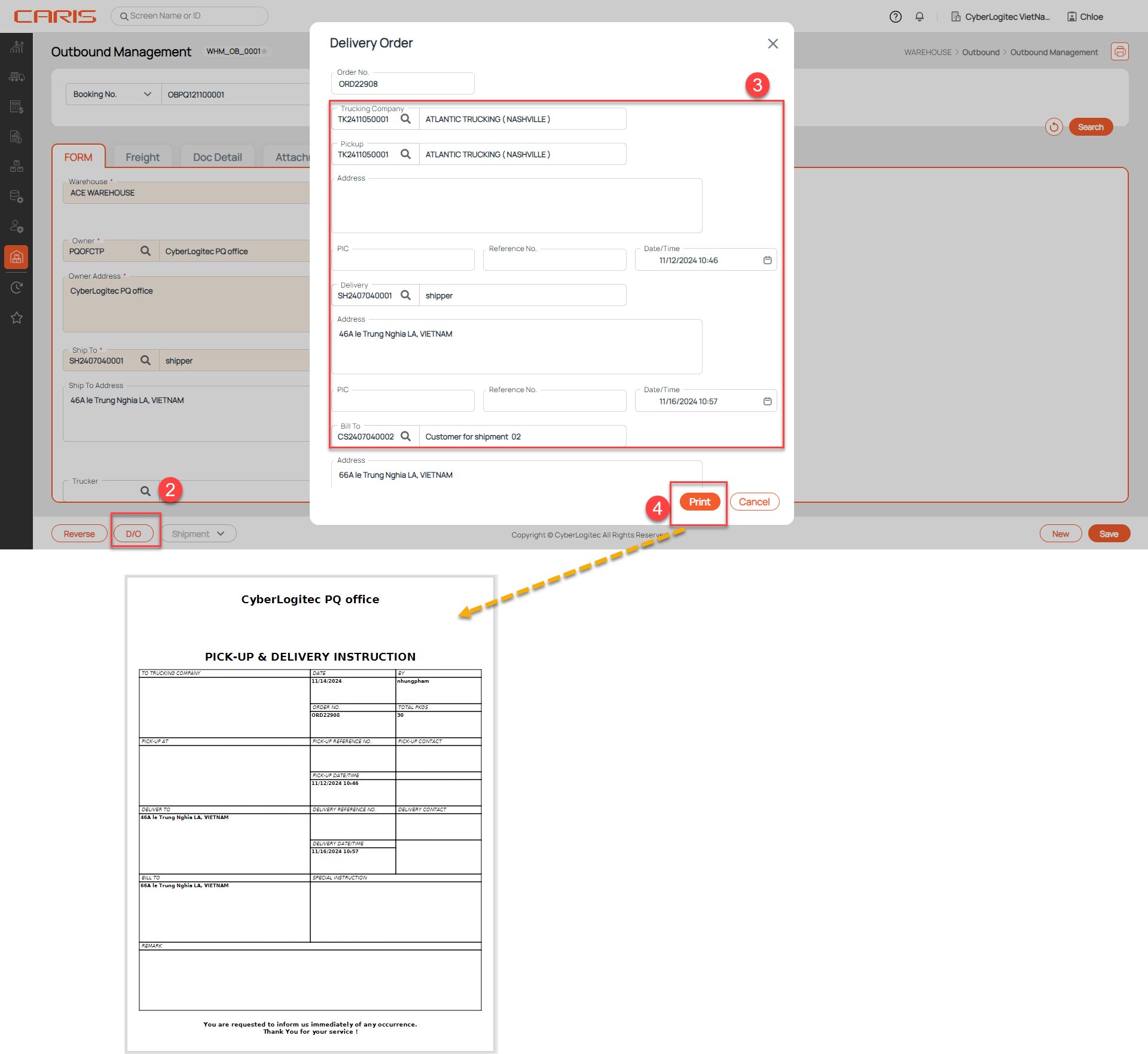Open Delivery Date/Time calendar icon
The image size is (1148, 1054).
click(767, 401)
